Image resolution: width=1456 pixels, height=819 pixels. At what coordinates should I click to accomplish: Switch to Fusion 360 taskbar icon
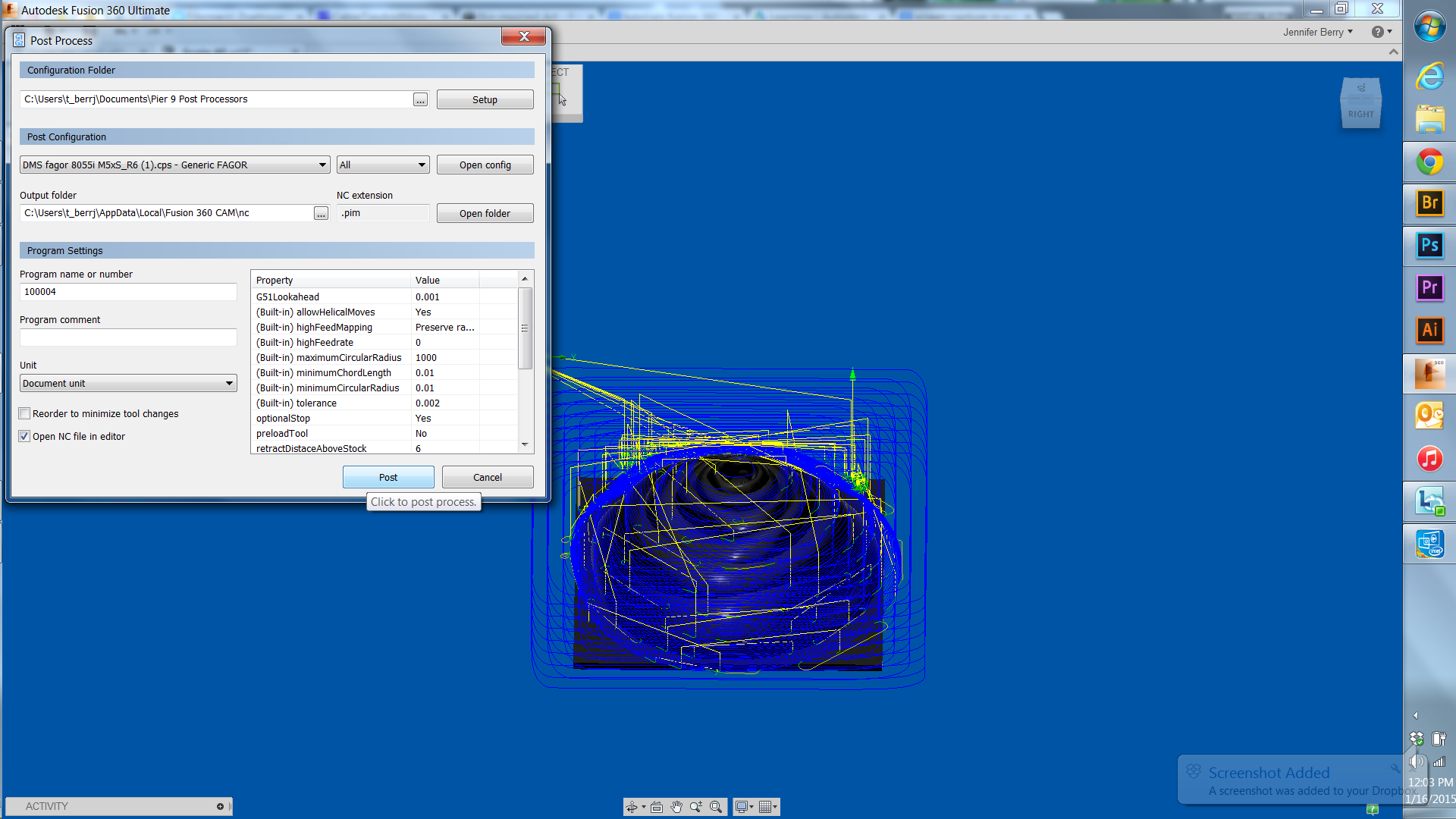[x=1429, y=373]
